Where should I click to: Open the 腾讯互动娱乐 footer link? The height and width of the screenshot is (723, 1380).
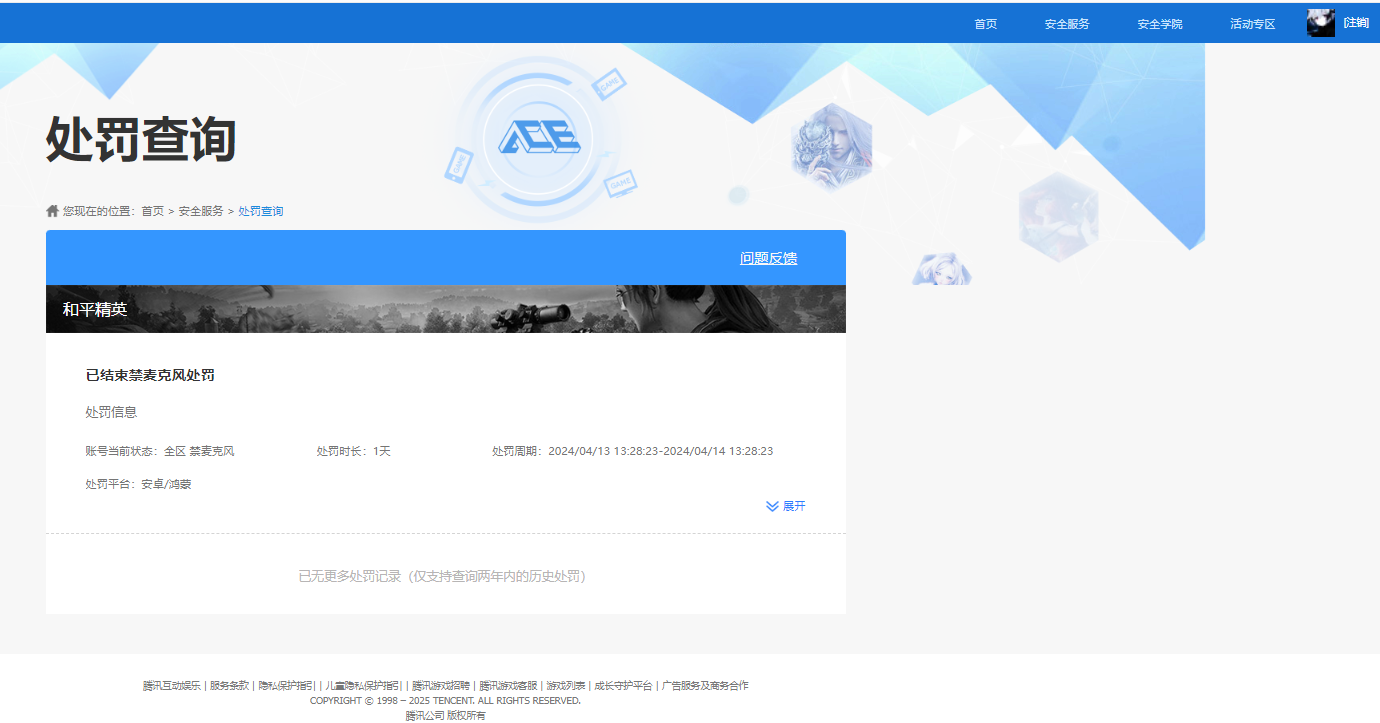pyautogui.click(x=172, y=686)
